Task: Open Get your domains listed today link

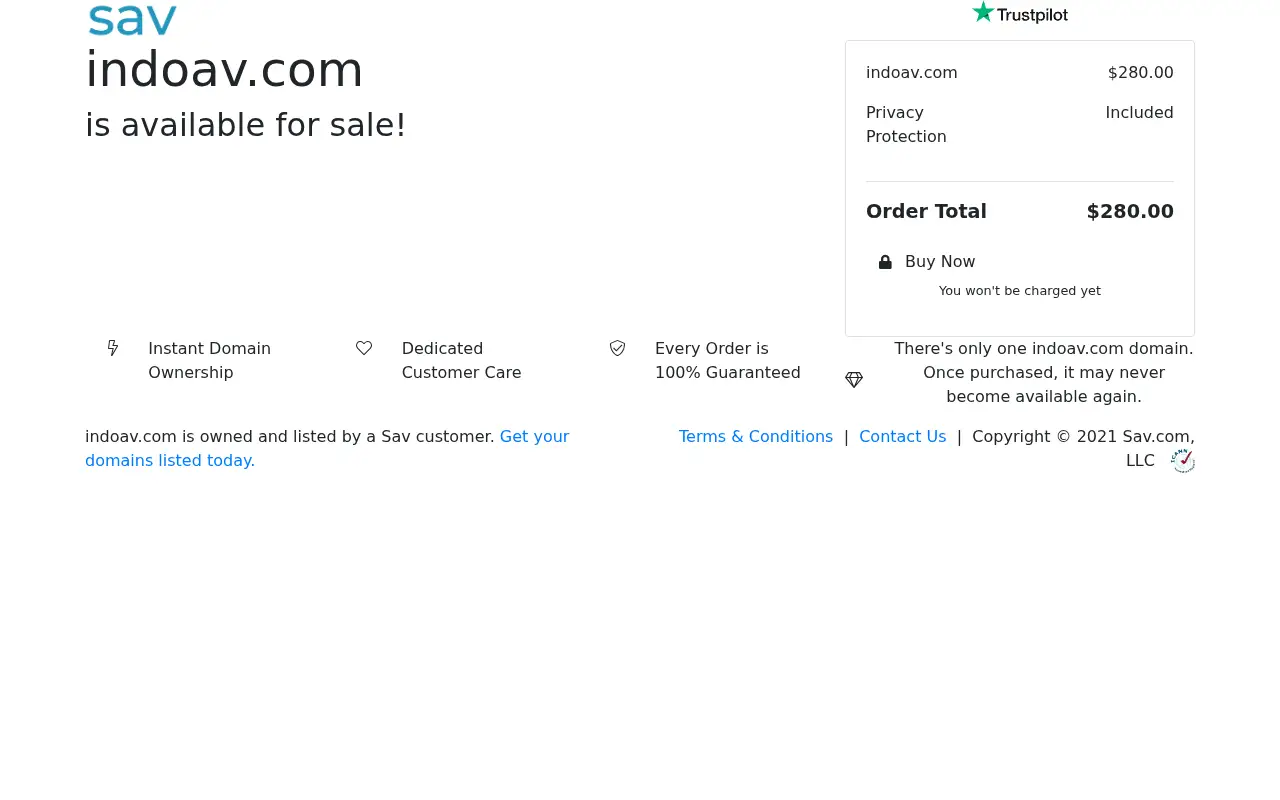Action: pyautogui.click(x=327, y=448)
